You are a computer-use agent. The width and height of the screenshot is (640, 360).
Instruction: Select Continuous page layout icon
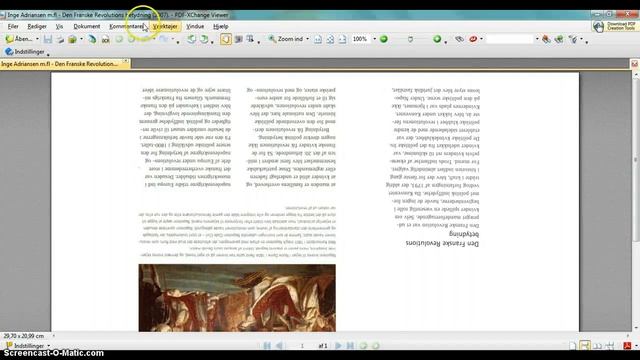click(585, 346)
